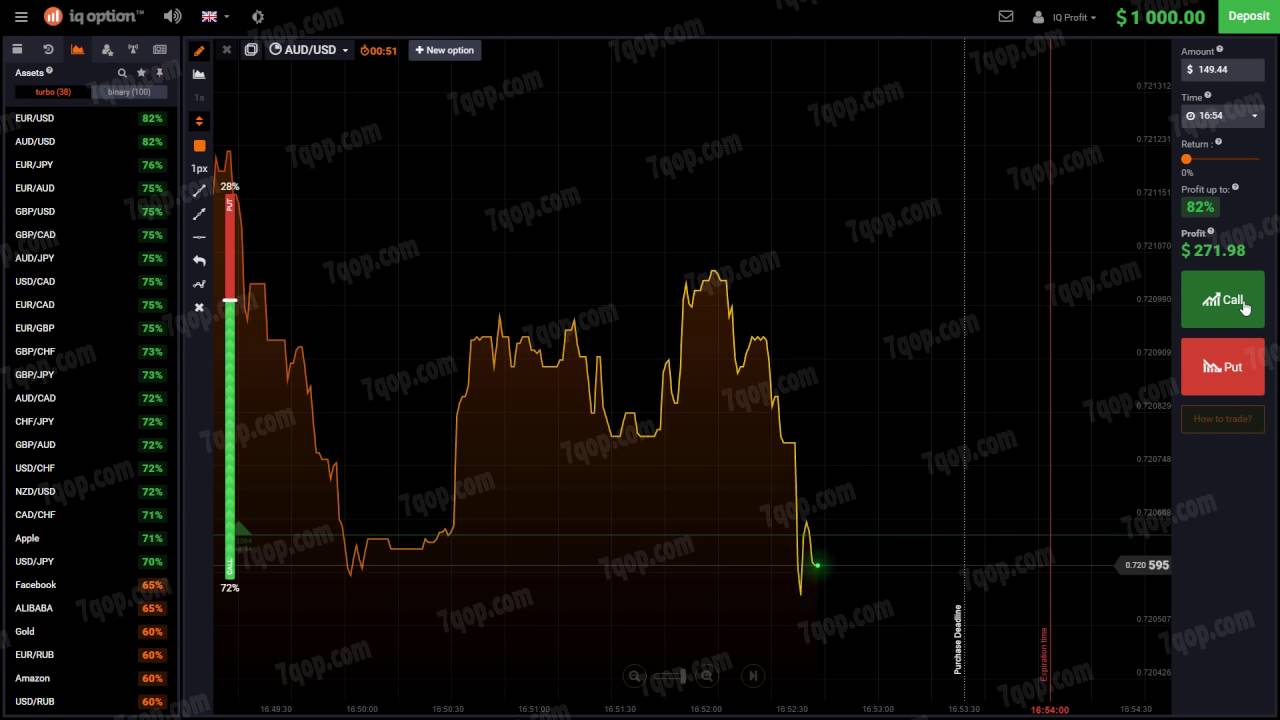Show favorite assets star icon

(141, 73)
